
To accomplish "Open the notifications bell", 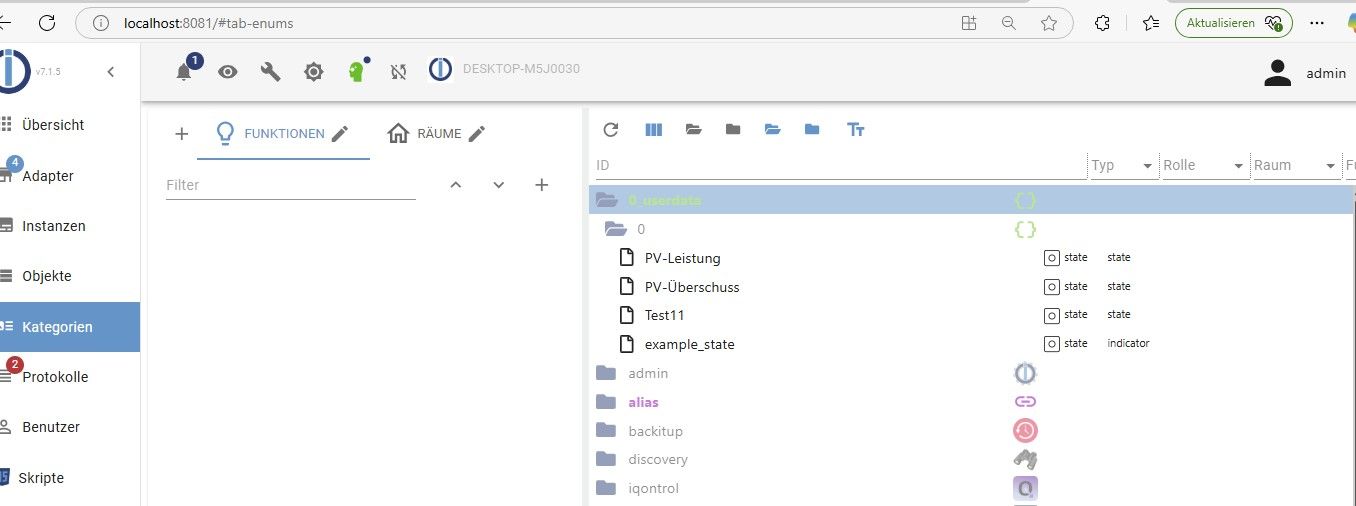I will pyautogui.click(x=184, y=72).
